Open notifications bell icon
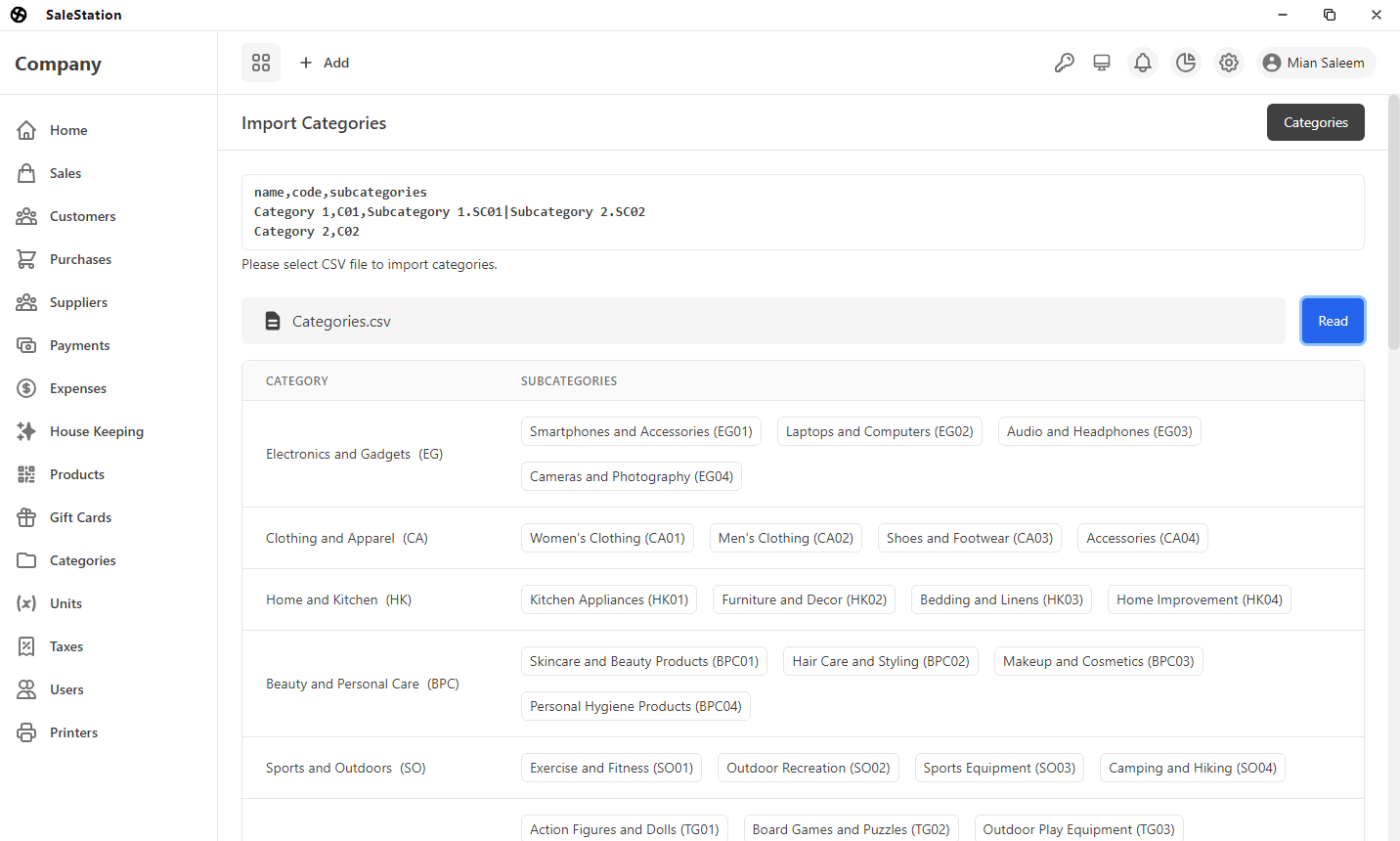 coord(1142,63)
